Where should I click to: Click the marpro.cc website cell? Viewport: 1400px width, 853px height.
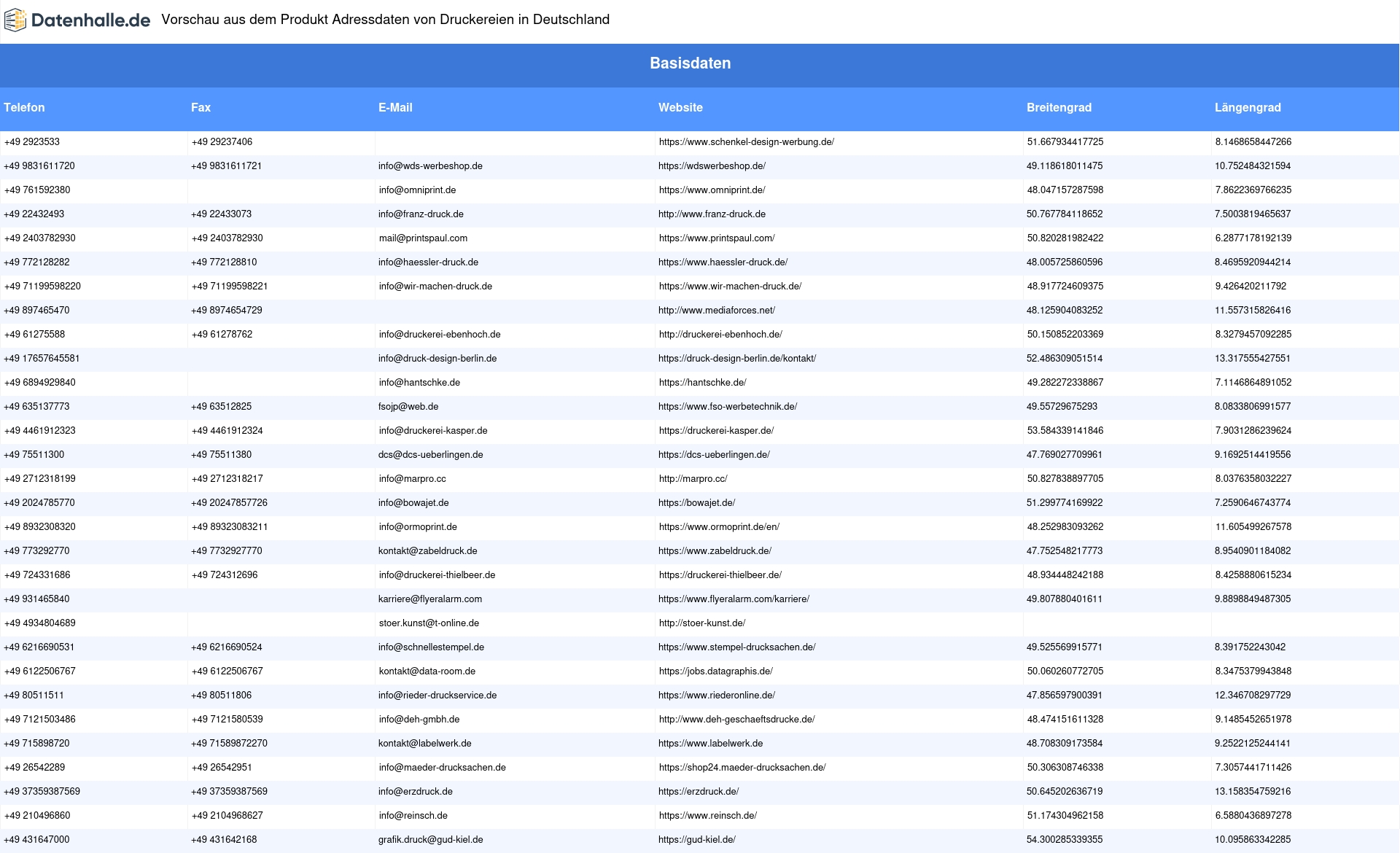[x=693, y=479]
